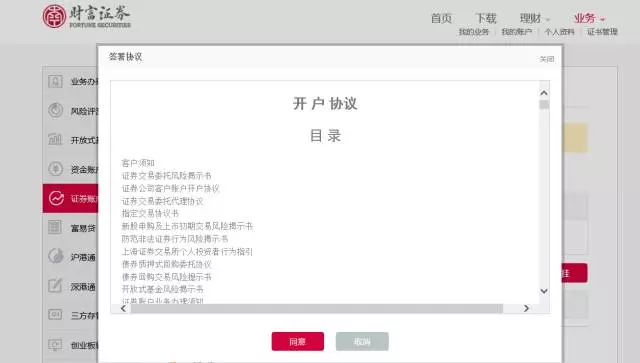Click the 创业板 sidebar icon

click(x=56, y=344)
